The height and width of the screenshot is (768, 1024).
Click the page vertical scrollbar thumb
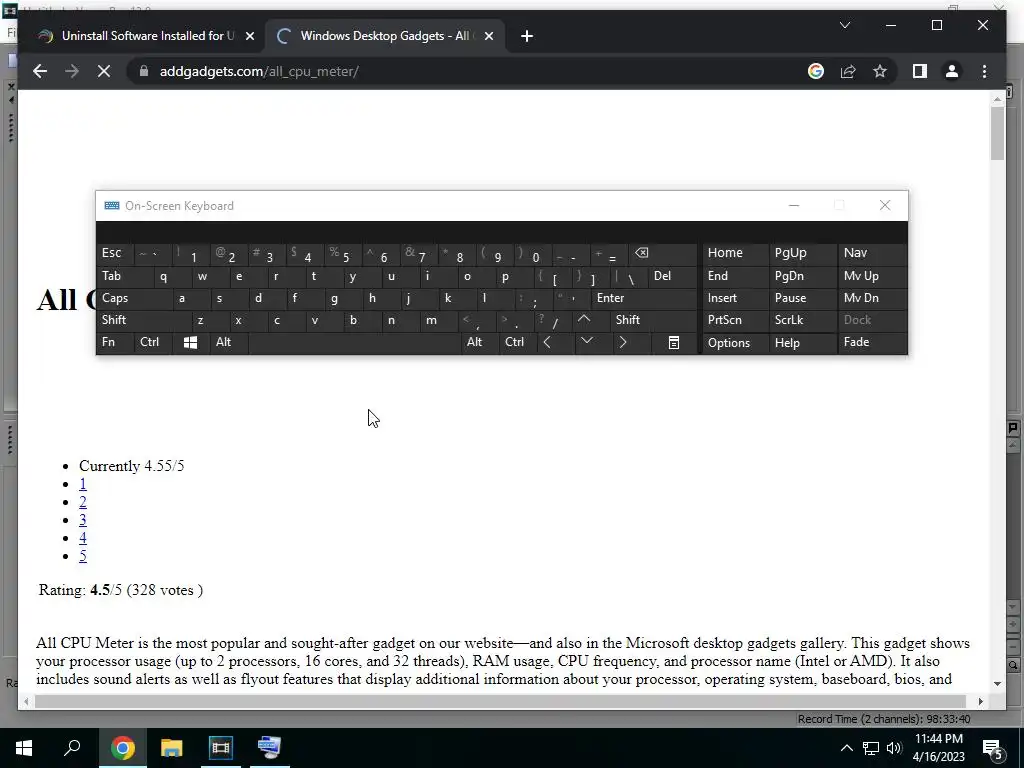997,133
